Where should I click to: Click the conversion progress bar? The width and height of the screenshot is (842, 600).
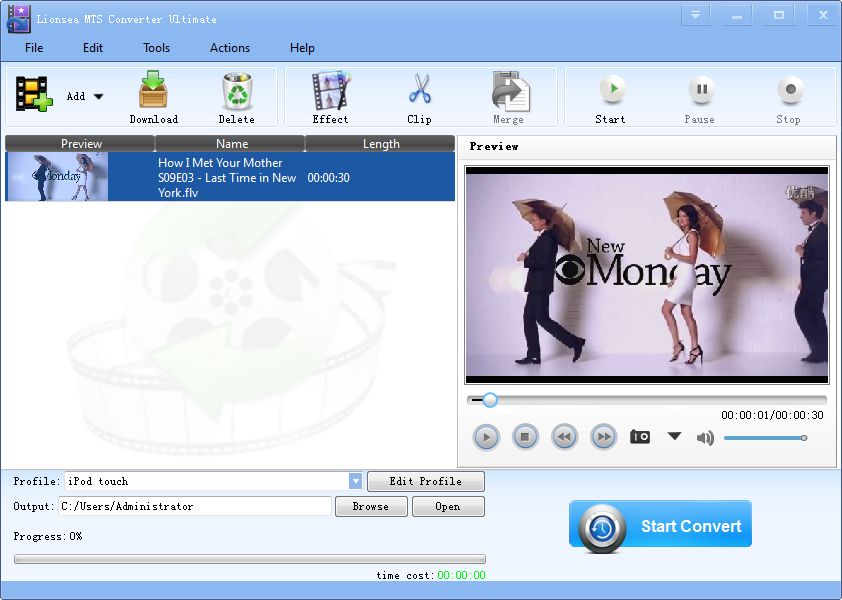250,559
